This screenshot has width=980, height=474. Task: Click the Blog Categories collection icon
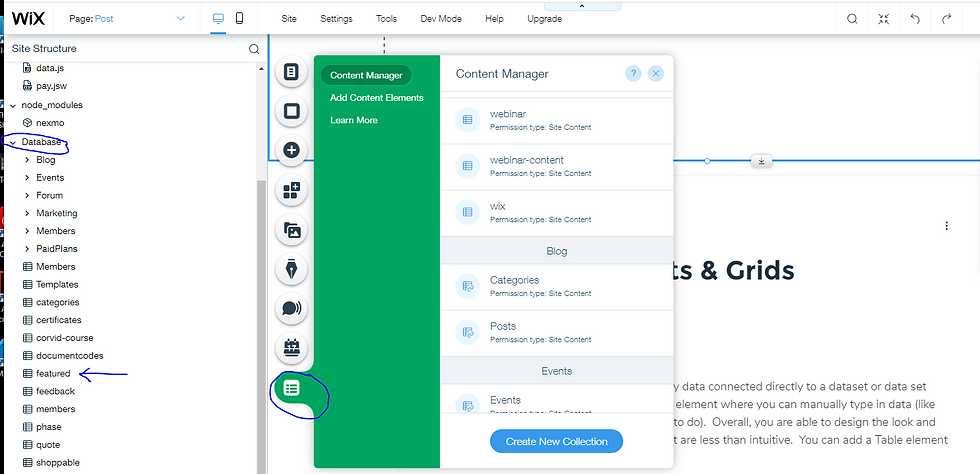467,286
